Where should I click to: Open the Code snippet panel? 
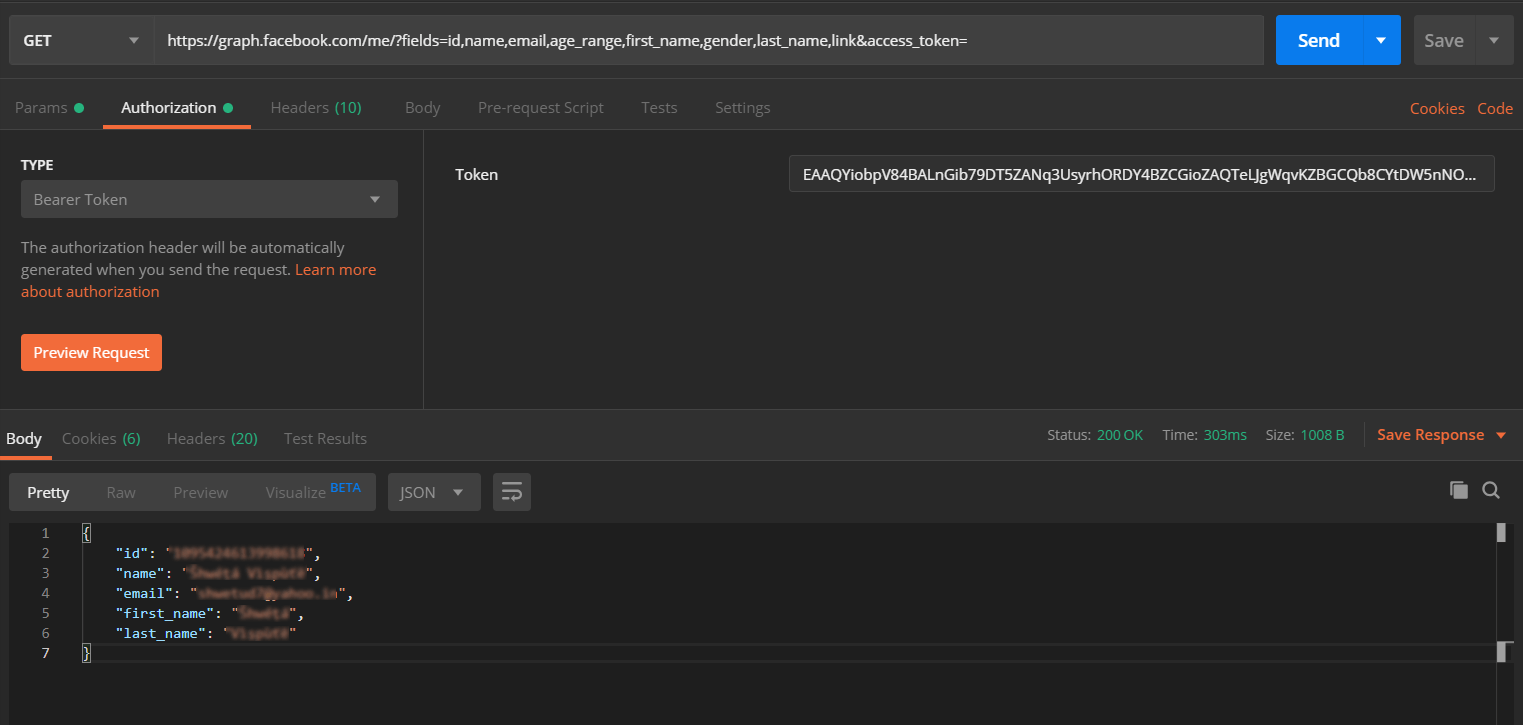click(x=1495, y=107)
